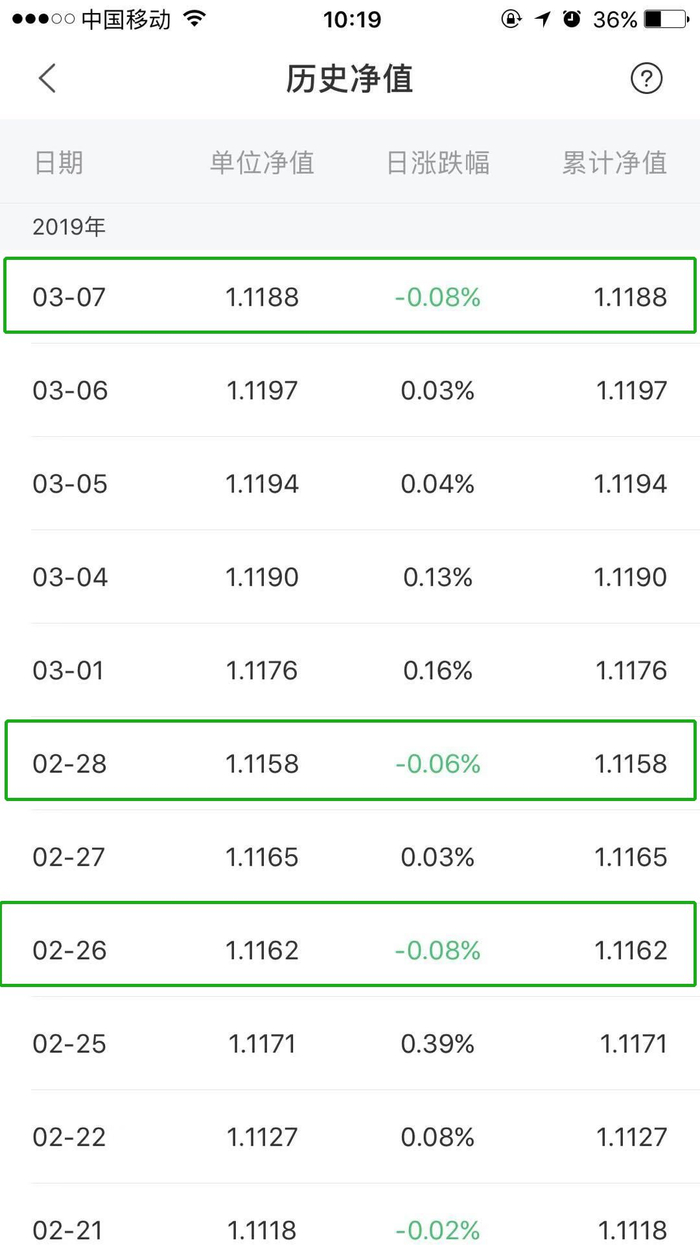Tap the 0.39% change on 02-25

click(438, 1044)
